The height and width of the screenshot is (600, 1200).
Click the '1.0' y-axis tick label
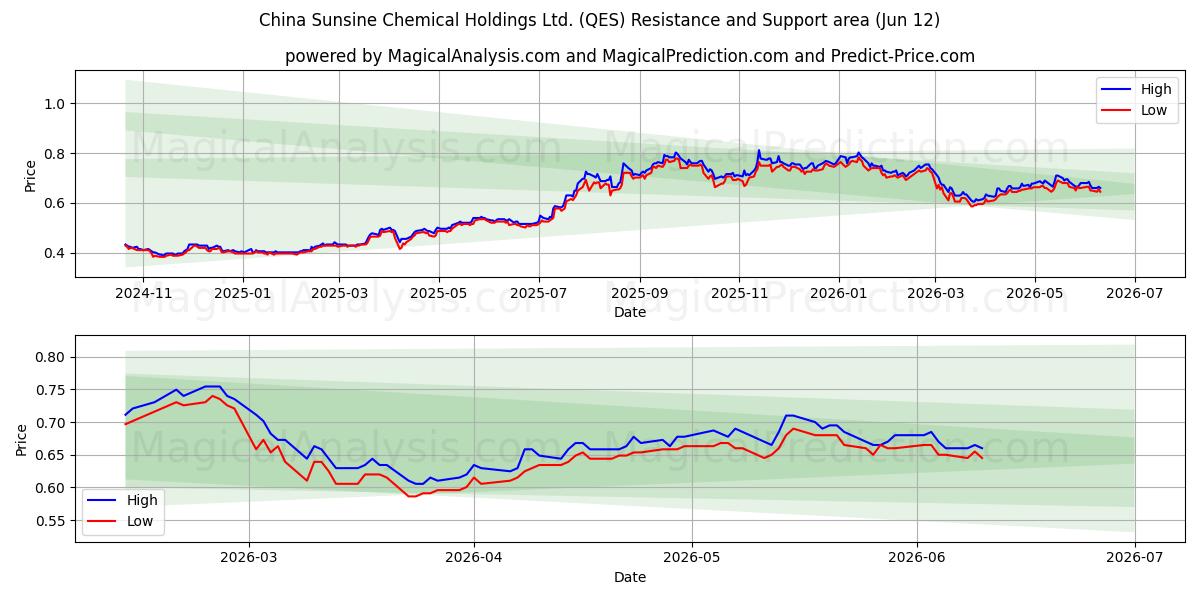pos(55,104)
